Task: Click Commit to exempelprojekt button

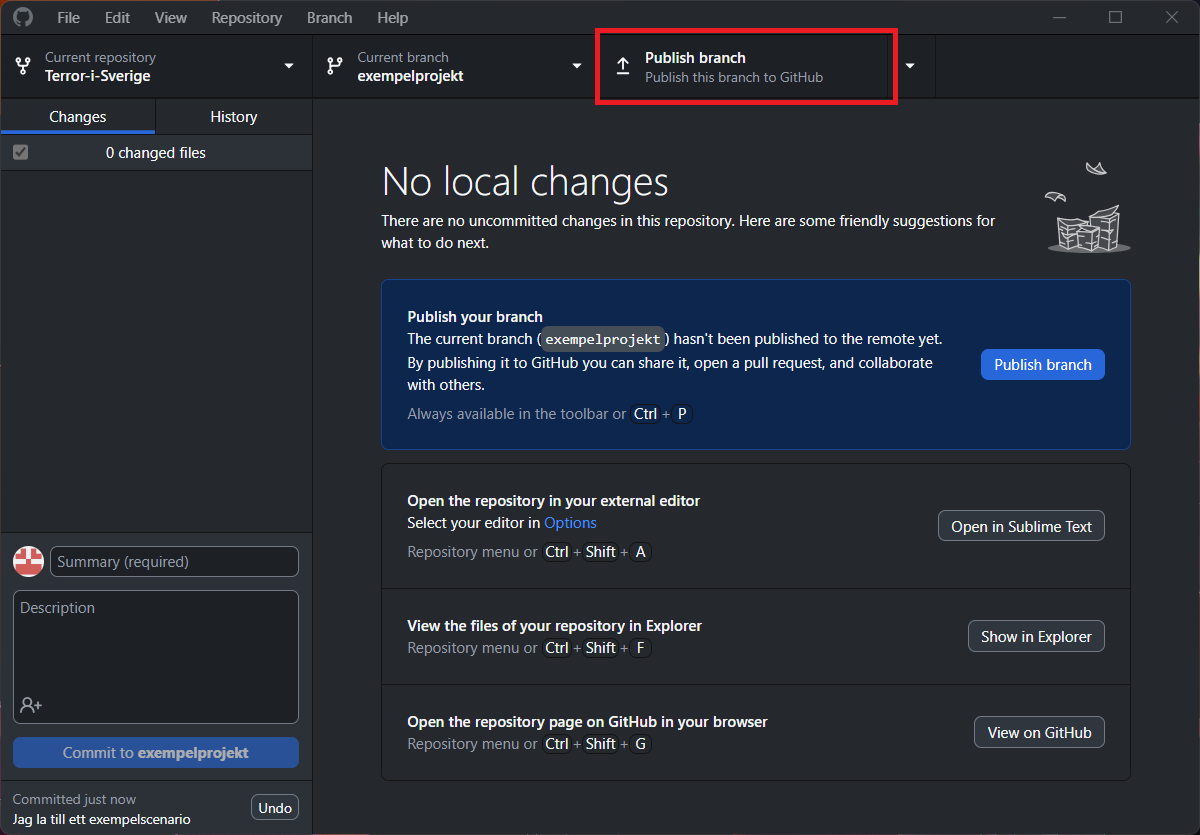Action: (156, 753)
